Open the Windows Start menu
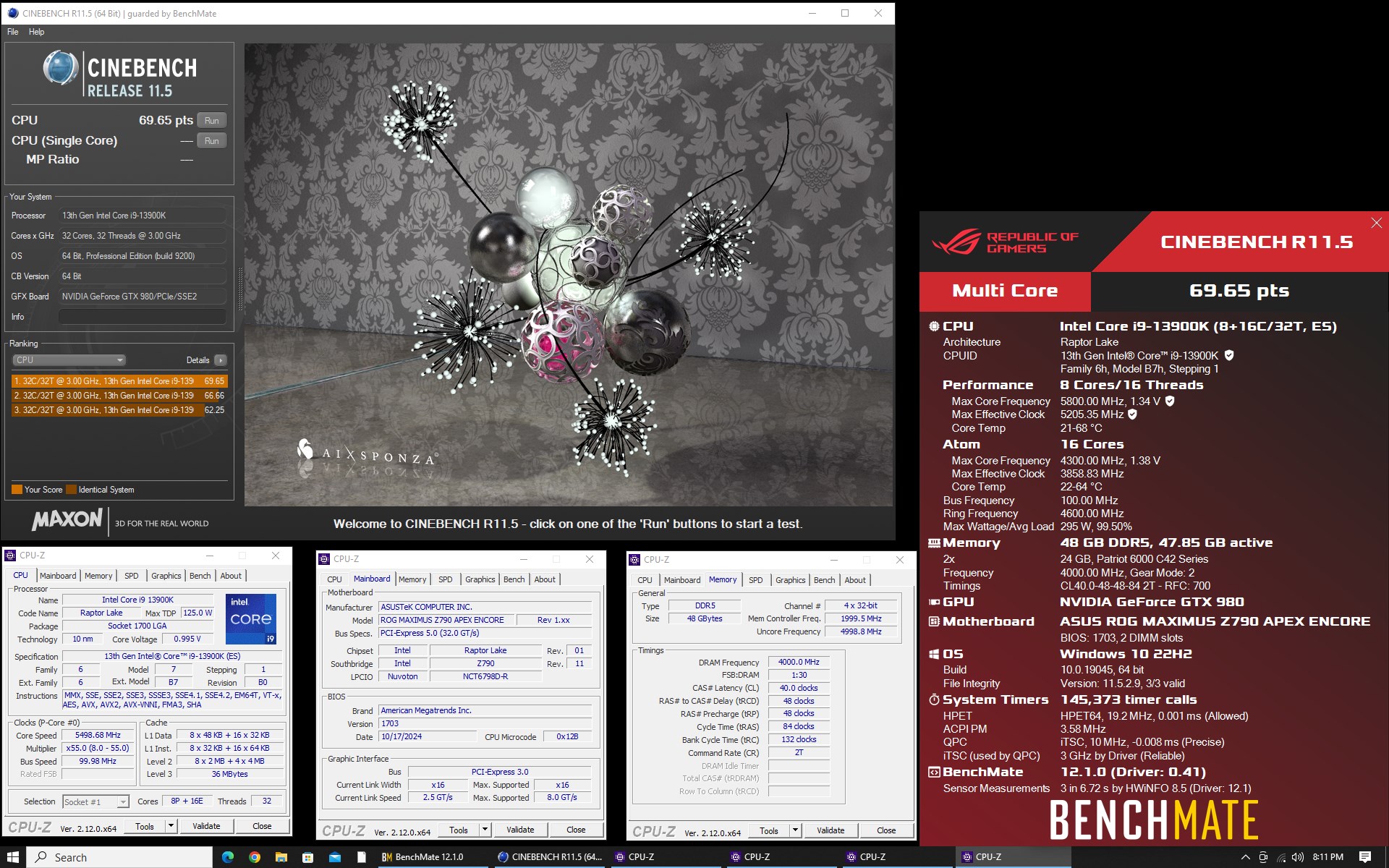This screenshot has width=1389, height=868. (x=13, y=857)
